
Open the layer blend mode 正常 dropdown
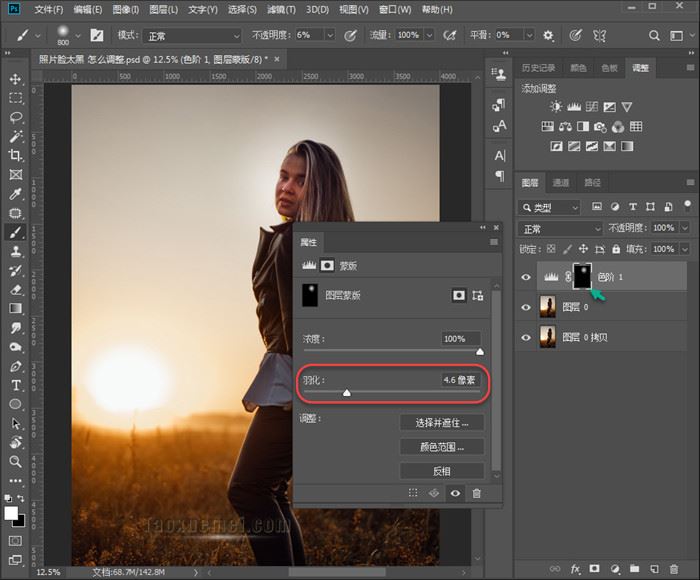561,228
